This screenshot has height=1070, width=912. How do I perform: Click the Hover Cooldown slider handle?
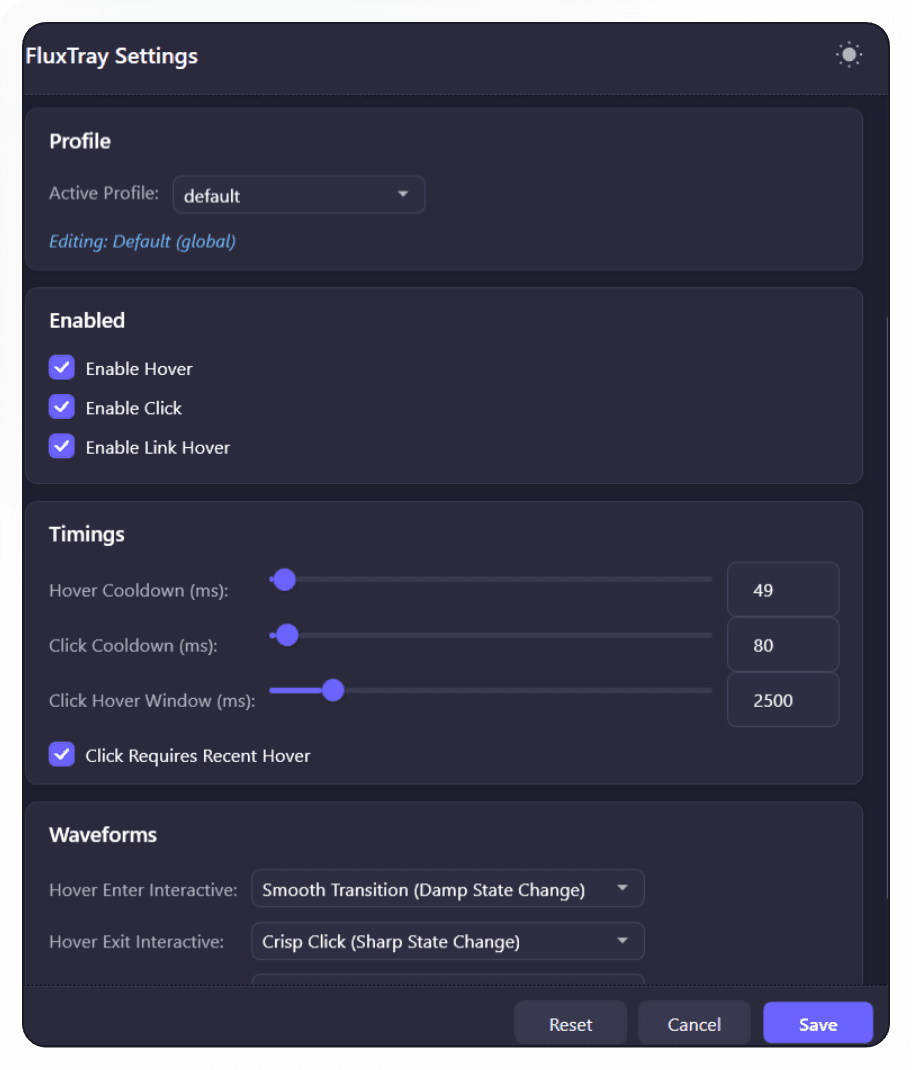pyautogui.click(x=285, y=580)
